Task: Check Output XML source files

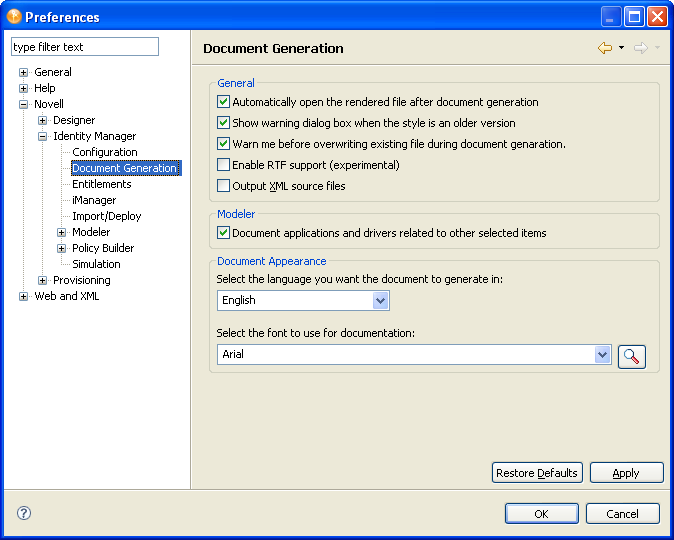Action: pyautogui.click(x=224, y=186)
